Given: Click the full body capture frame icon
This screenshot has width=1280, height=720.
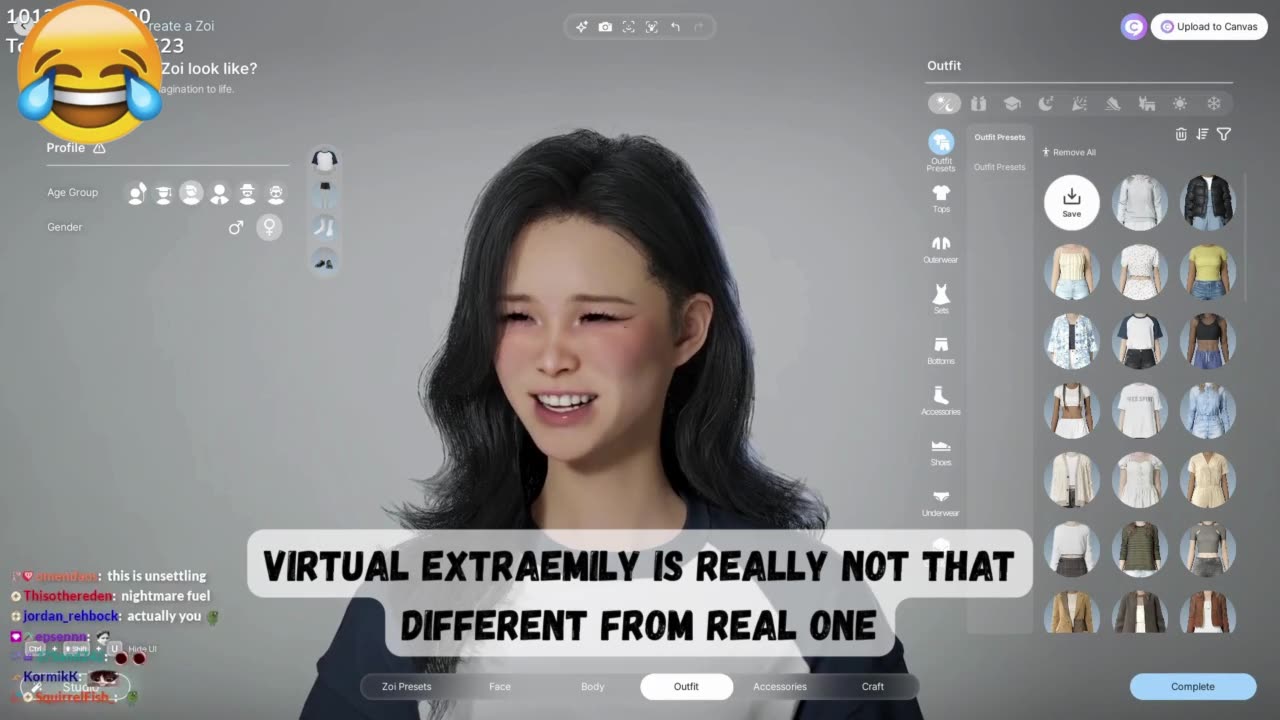Looking at the screenshot, I should (x=652, y=27).
